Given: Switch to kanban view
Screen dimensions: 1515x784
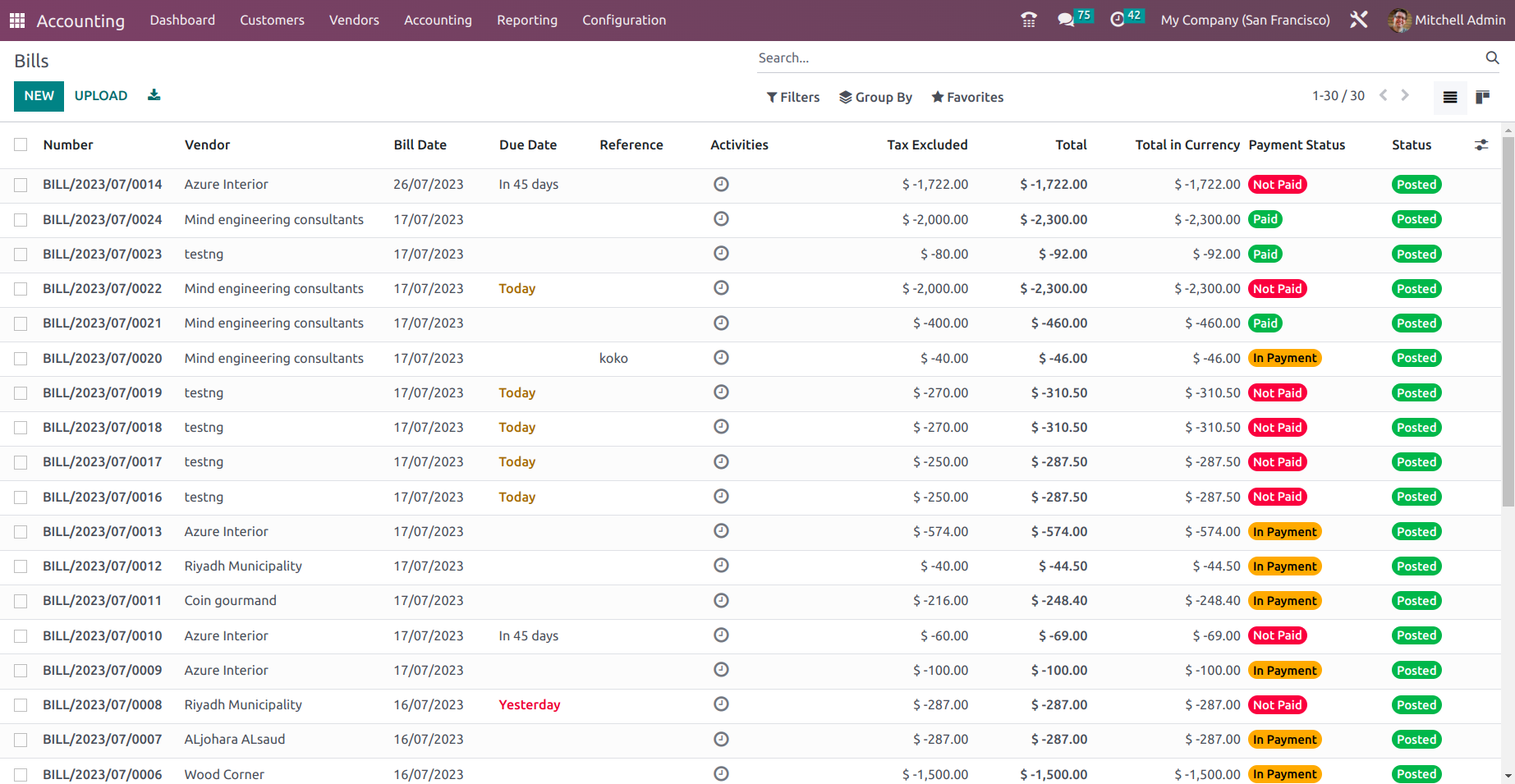Looking at the screenshot, I should 1483,97.
